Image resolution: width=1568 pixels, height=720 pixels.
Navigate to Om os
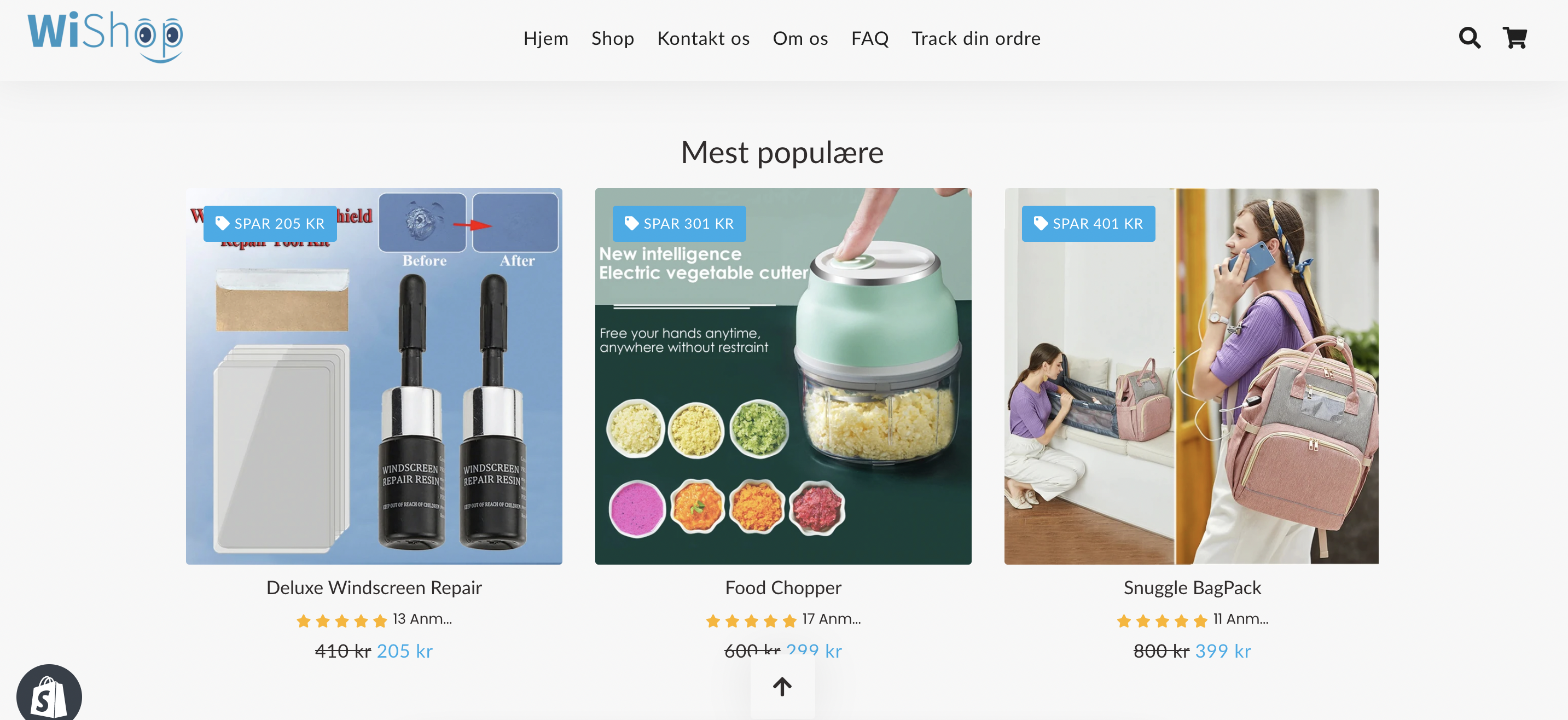click(800, 38)
